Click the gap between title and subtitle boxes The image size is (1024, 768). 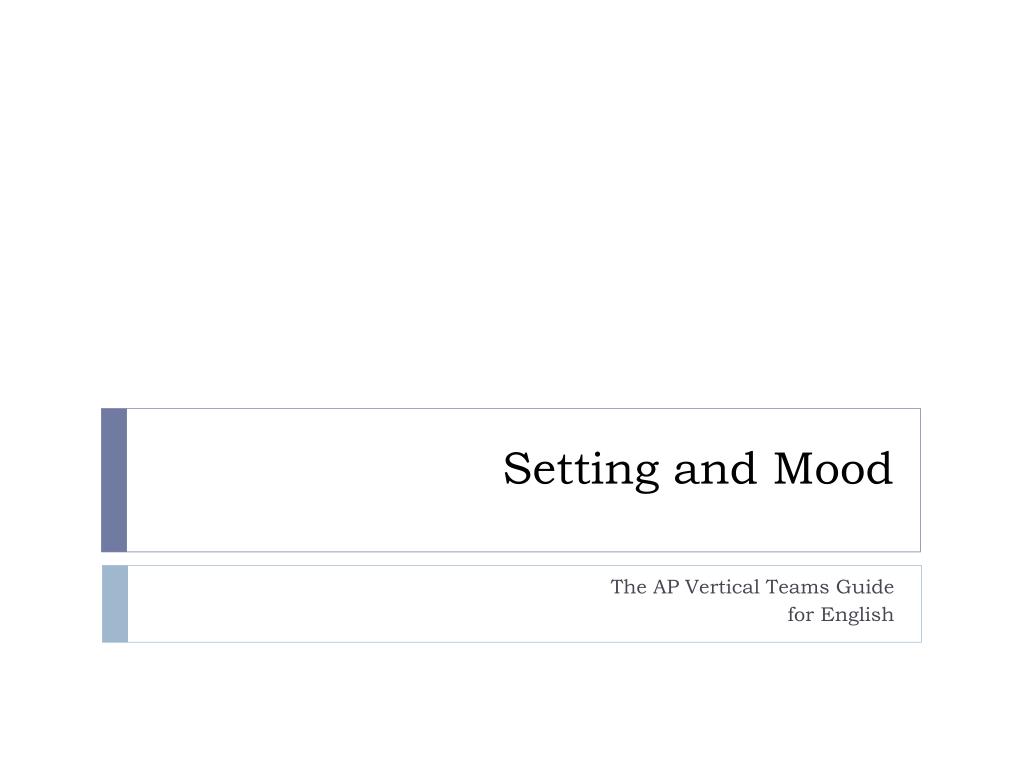[512, 559]
